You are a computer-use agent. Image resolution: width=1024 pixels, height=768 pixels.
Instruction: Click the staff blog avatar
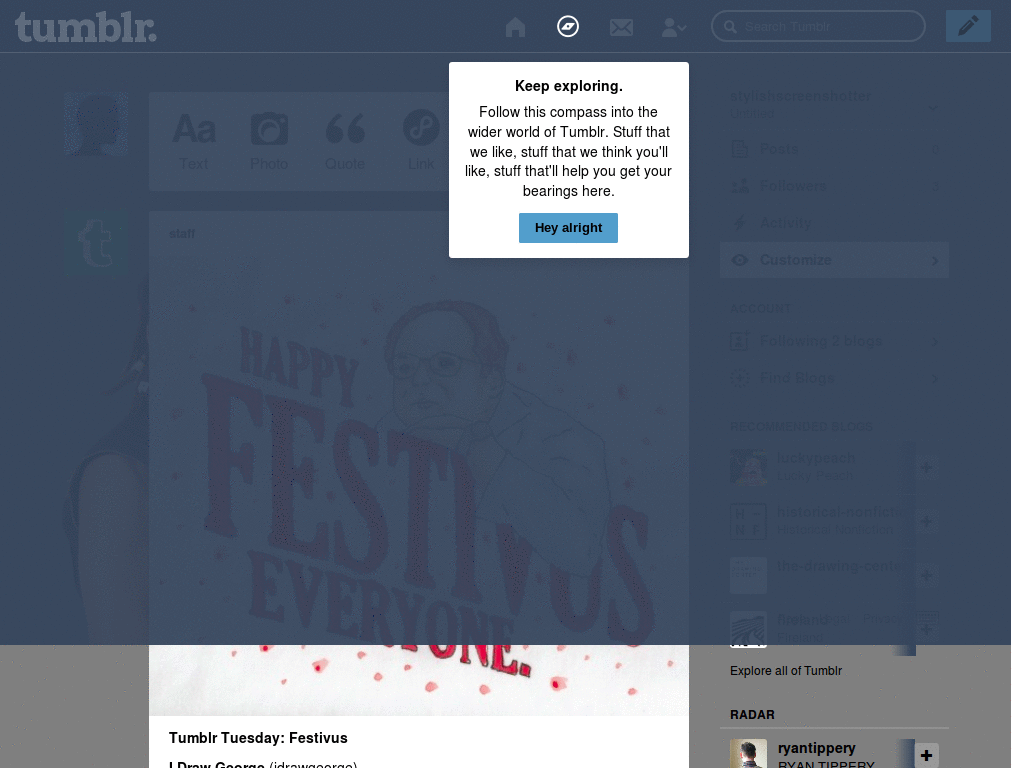[96, 243]
